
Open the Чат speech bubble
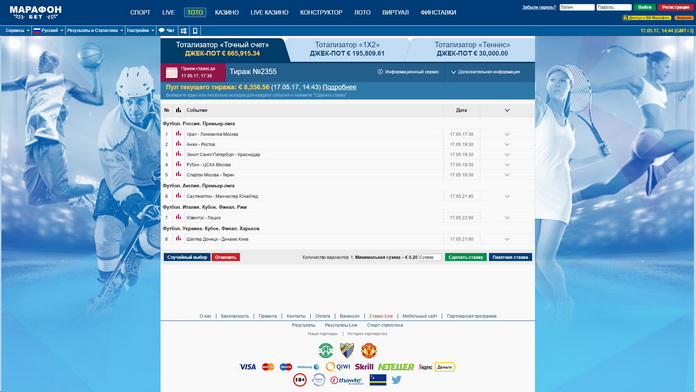(166, 31)
